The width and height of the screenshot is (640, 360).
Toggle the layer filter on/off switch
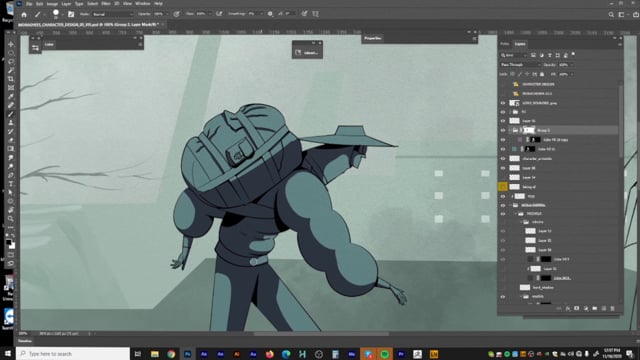pos(573,54)
